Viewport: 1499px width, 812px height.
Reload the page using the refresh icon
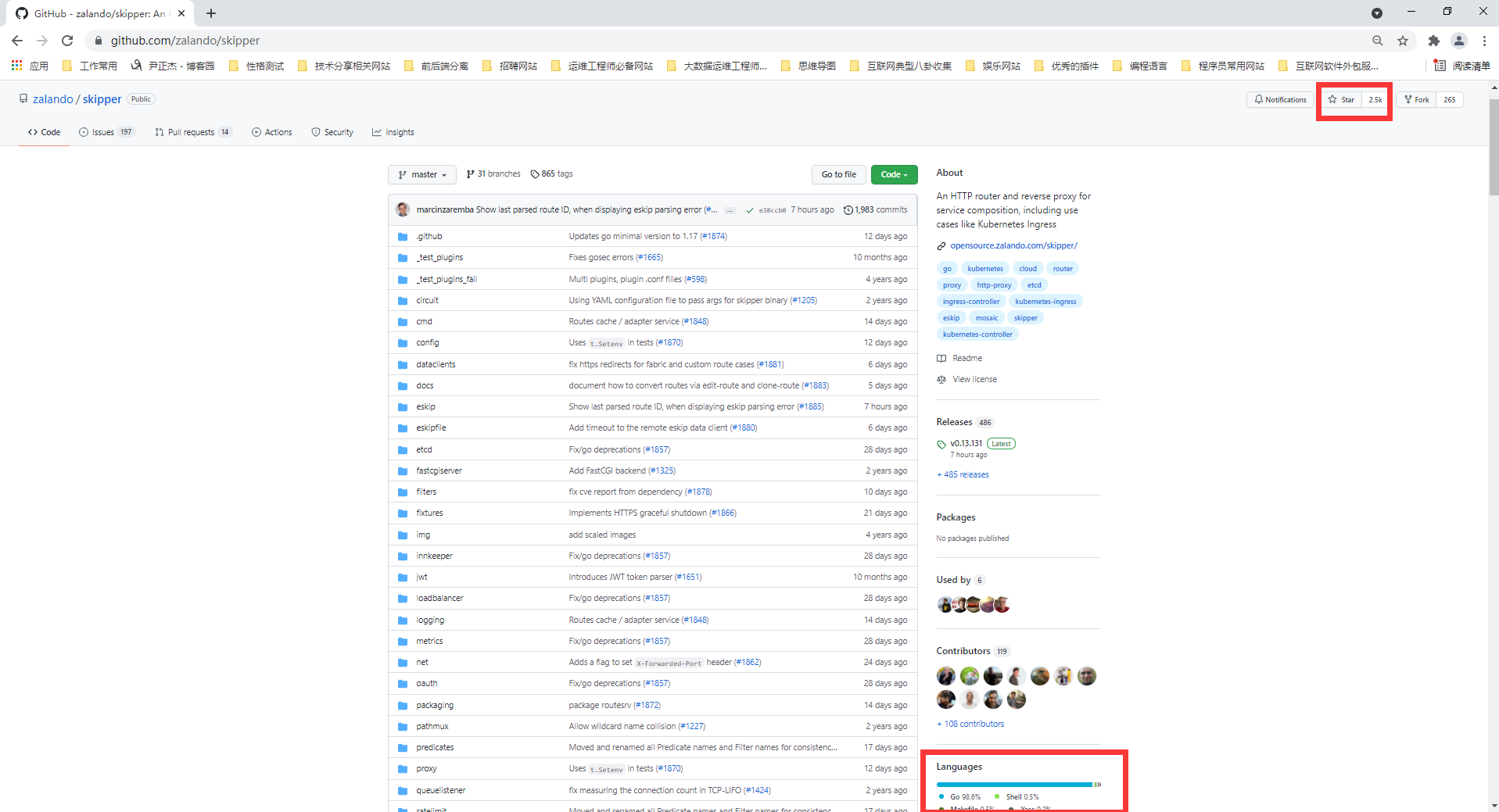[x=67, y=41]
